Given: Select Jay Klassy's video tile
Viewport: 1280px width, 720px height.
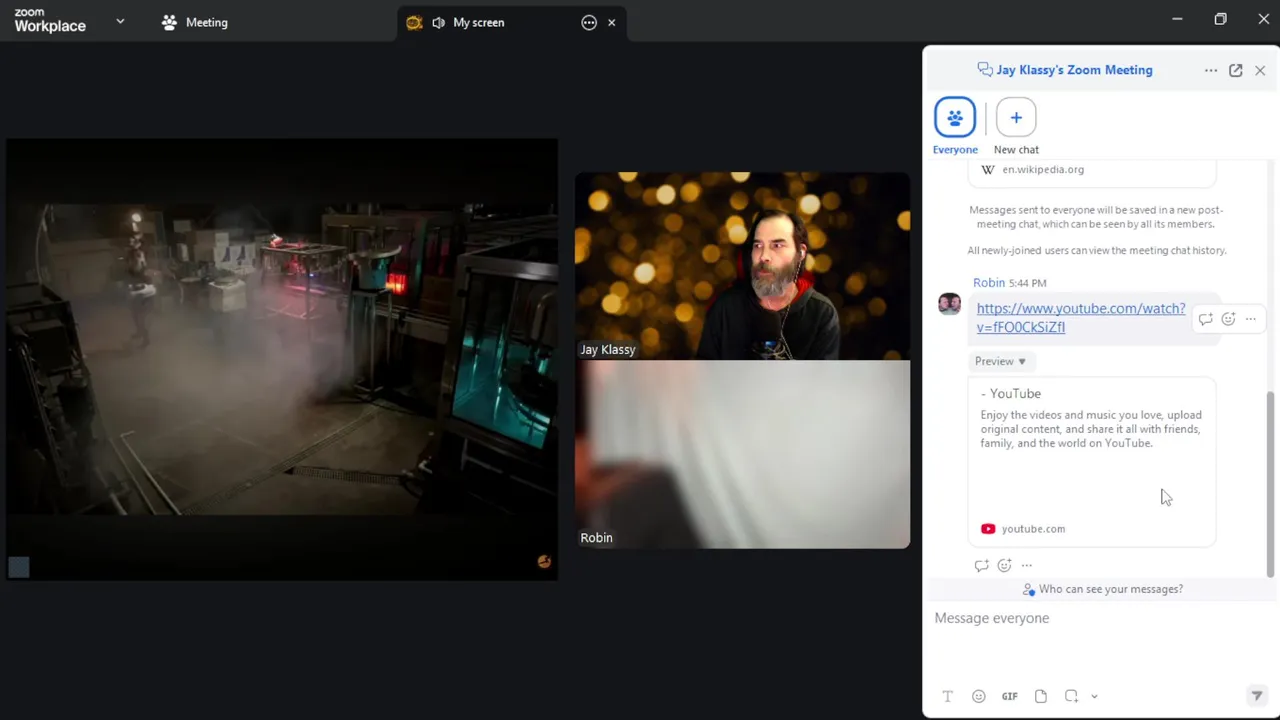Looking at the screenshot, I should click(x=742, y=266).
